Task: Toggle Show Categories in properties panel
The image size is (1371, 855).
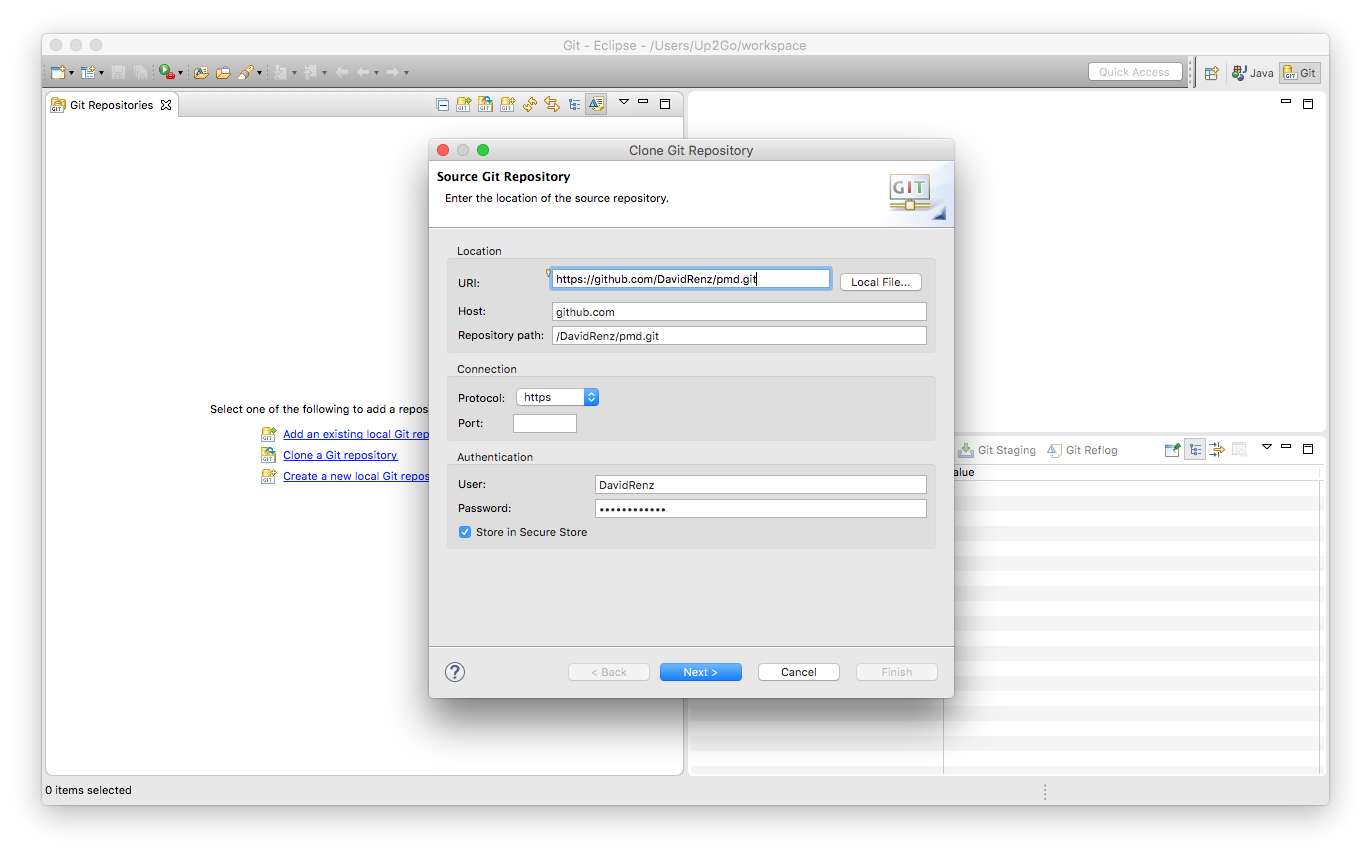Action: tap(1195, 450)
